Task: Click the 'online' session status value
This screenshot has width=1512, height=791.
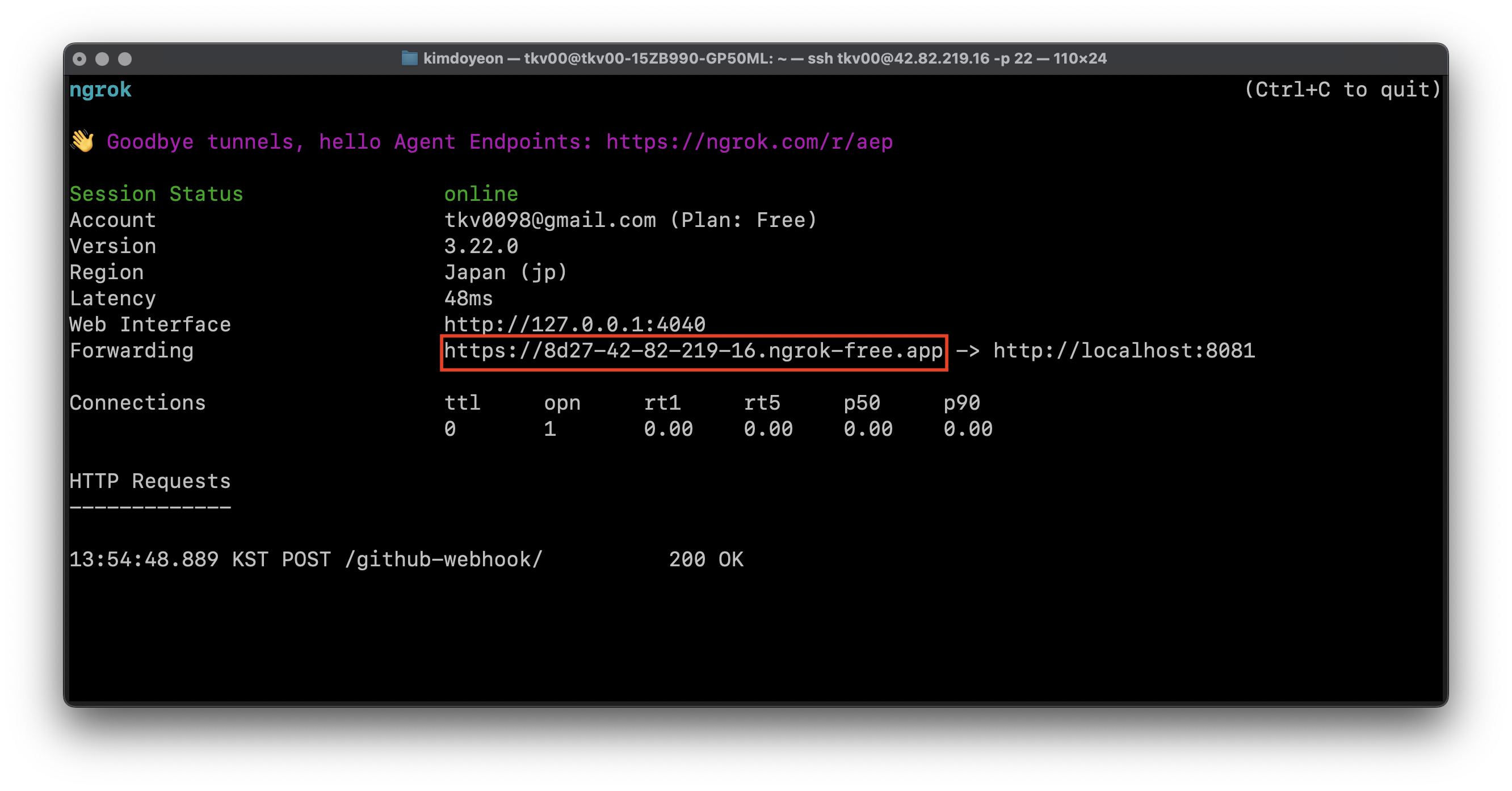Action: click(x=481, y=193)
